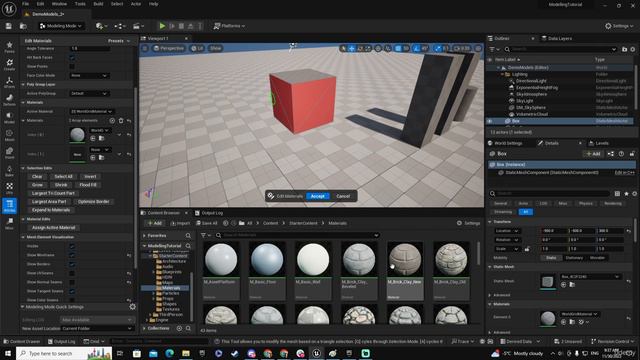Toggle Show Points checkbox

72,66
